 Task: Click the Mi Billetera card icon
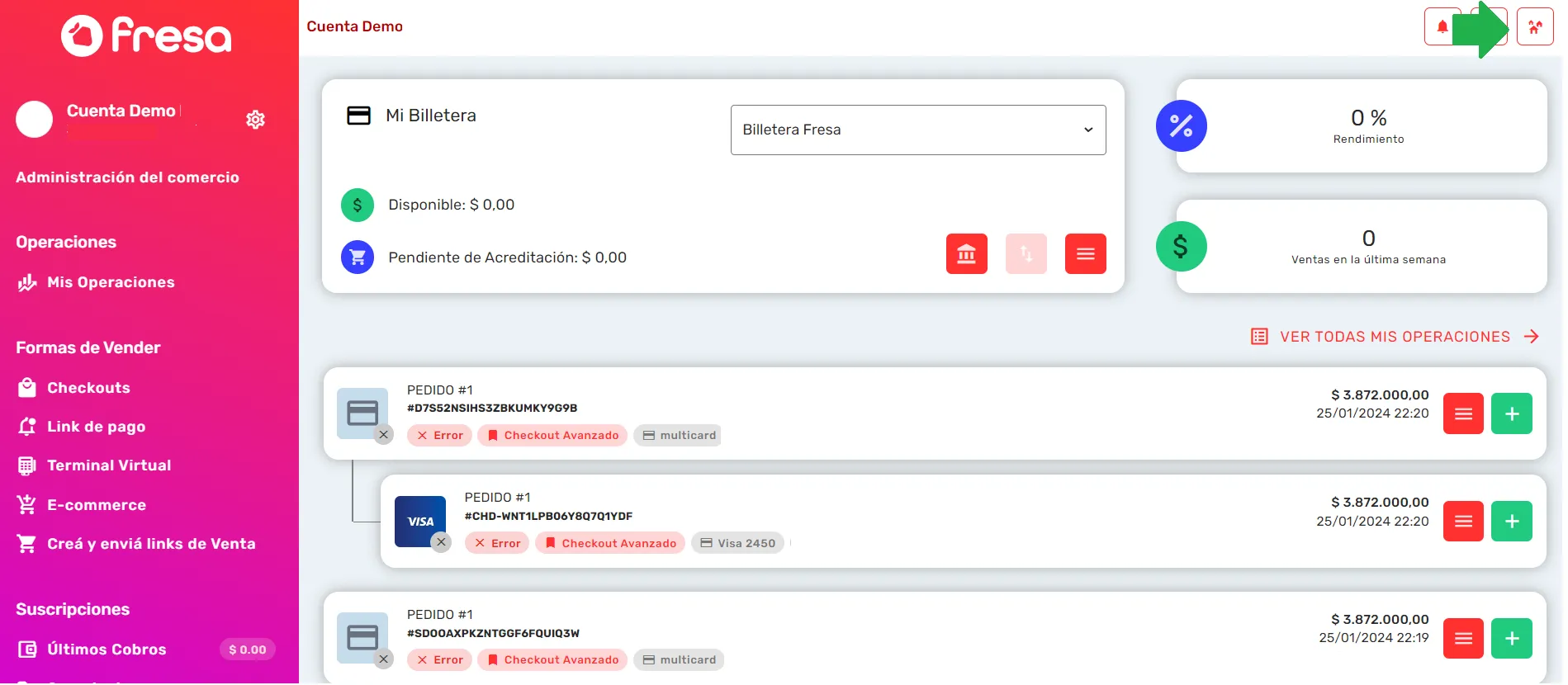358,116
